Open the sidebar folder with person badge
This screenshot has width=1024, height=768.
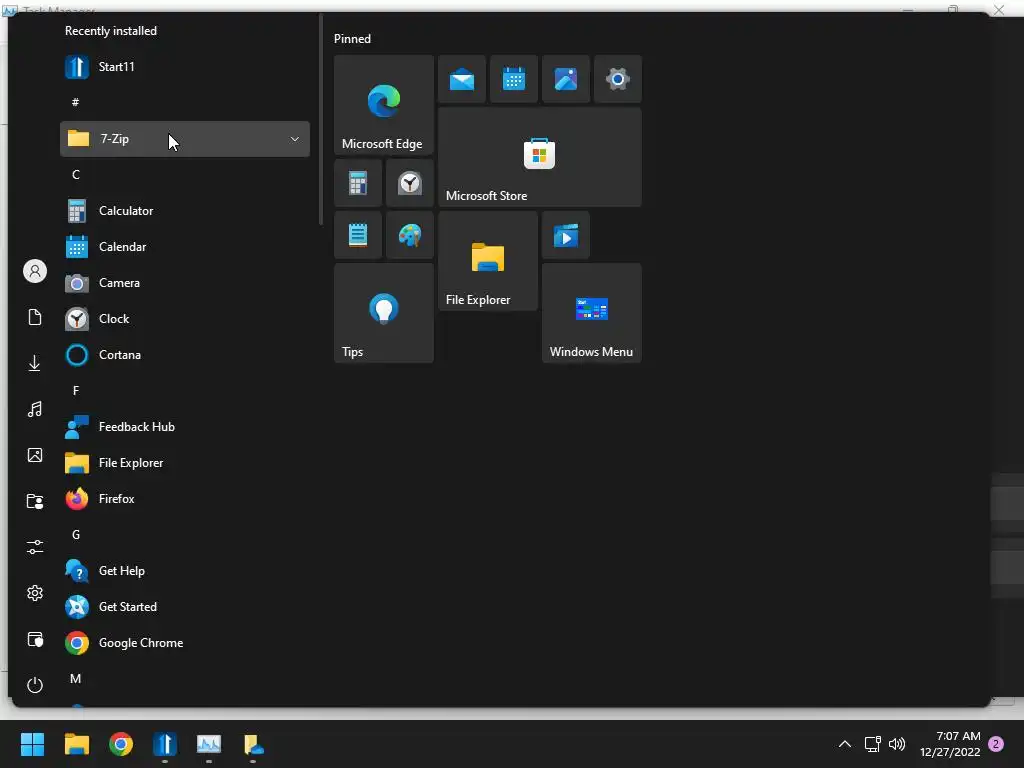35,501
